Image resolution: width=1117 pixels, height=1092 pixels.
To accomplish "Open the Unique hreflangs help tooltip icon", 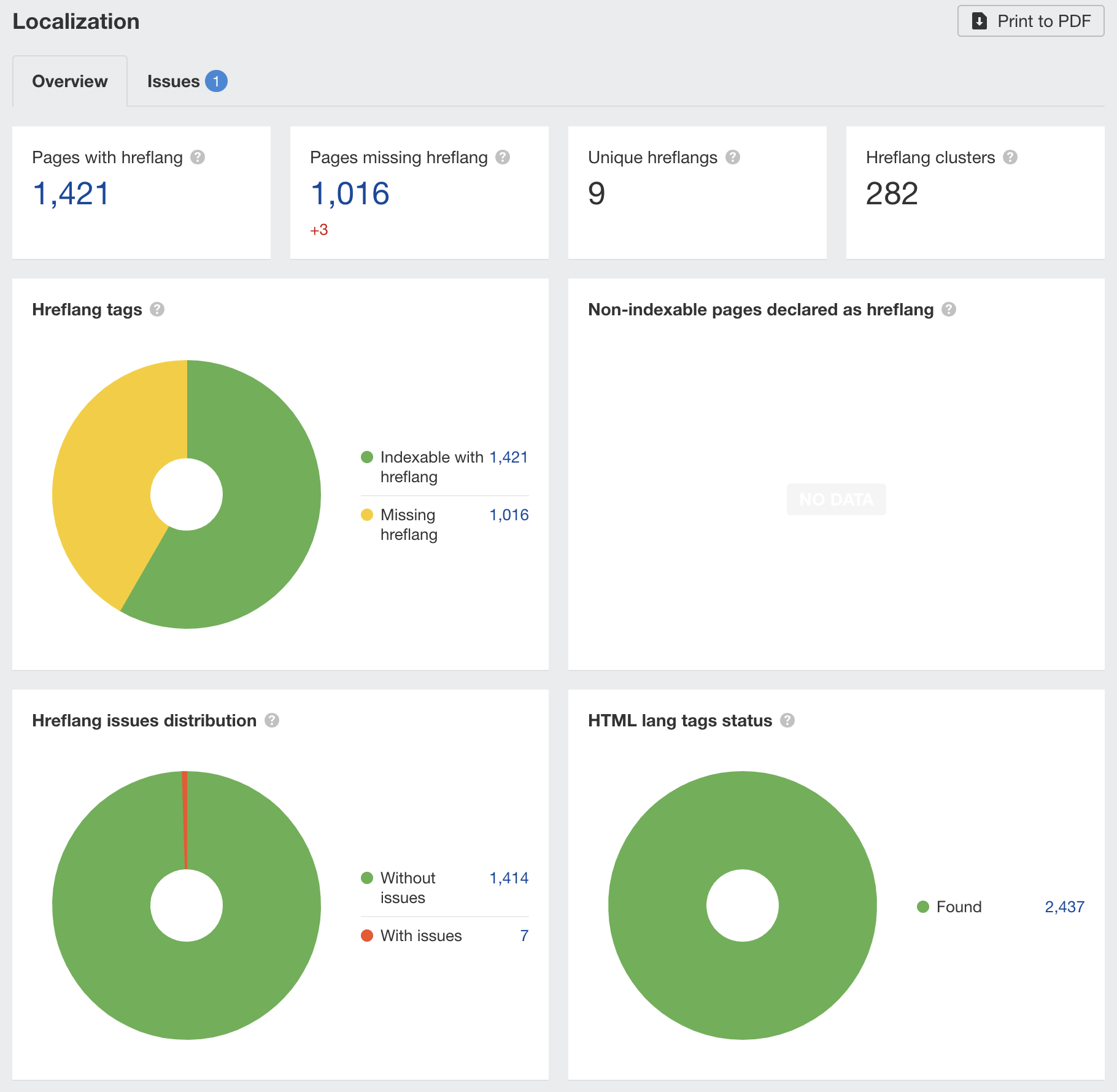I will click(732, 158).
